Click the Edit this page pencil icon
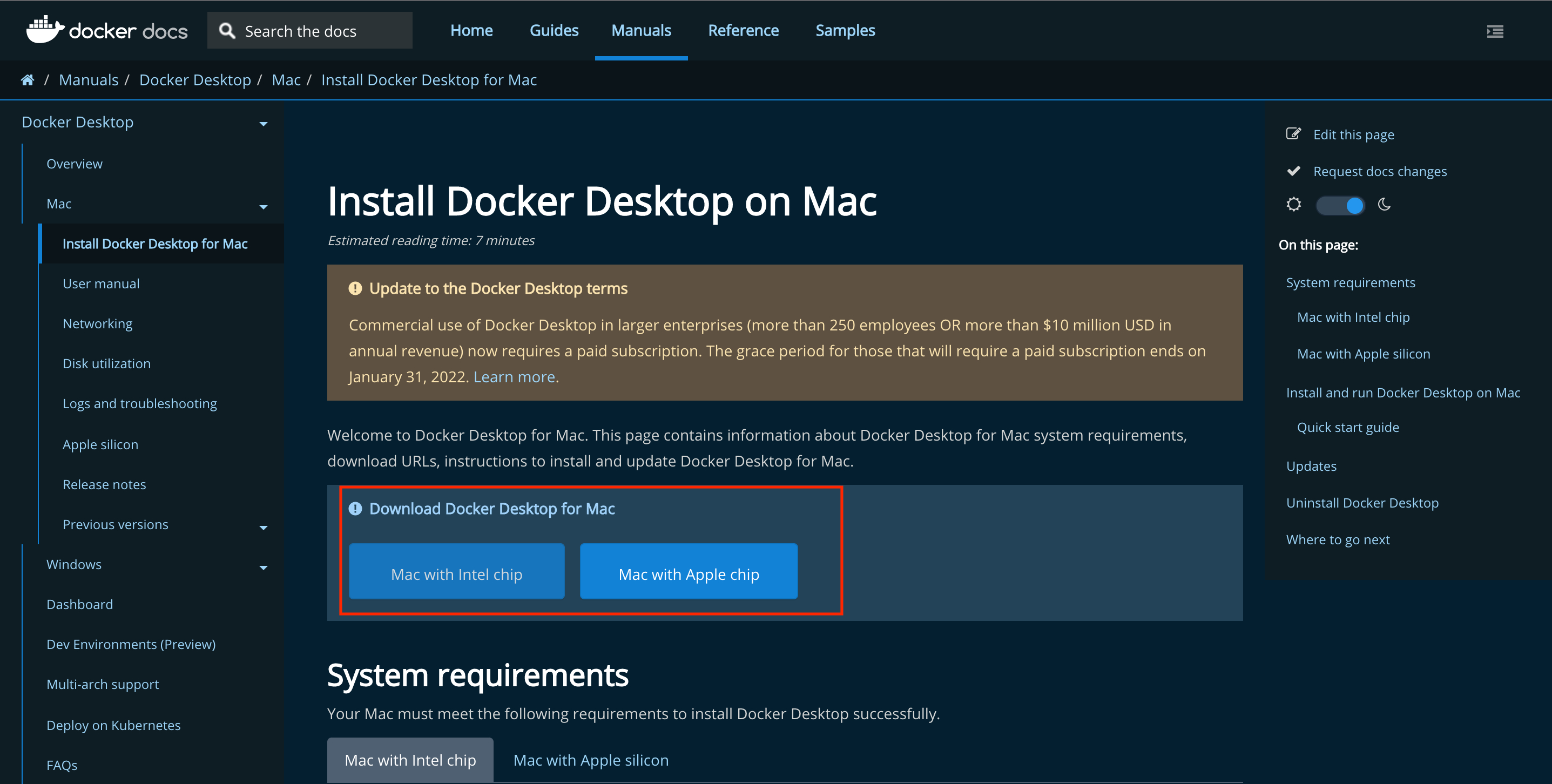 click(x=1293, y=134)
